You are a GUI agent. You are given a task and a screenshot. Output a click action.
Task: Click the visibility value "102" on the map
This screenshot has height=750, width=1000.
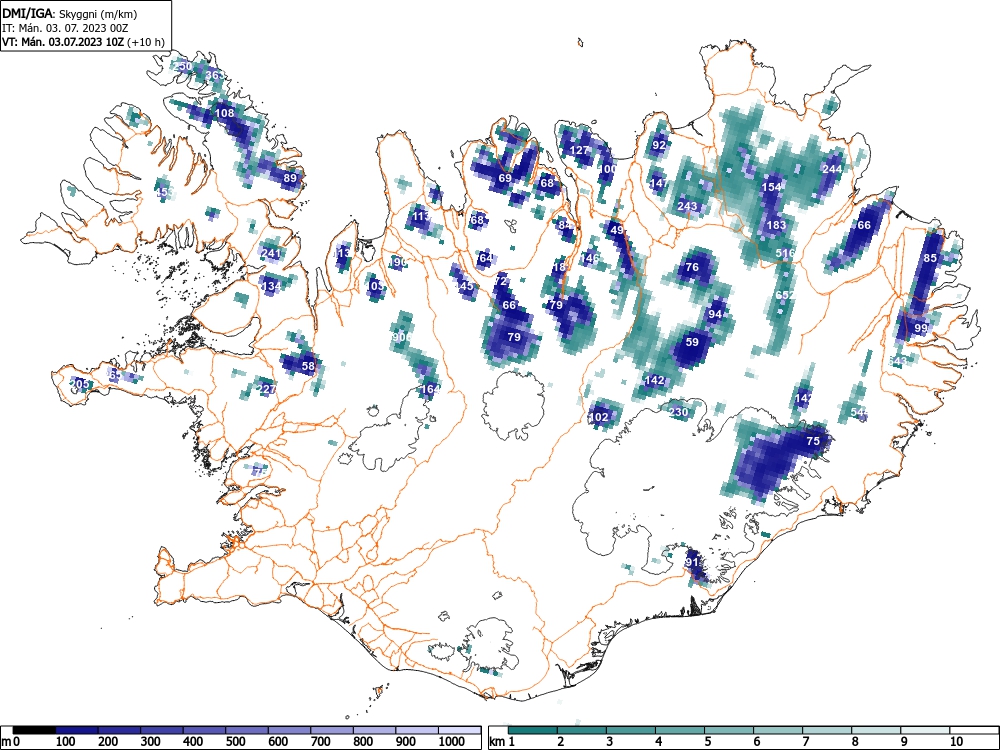click(599, 417)
